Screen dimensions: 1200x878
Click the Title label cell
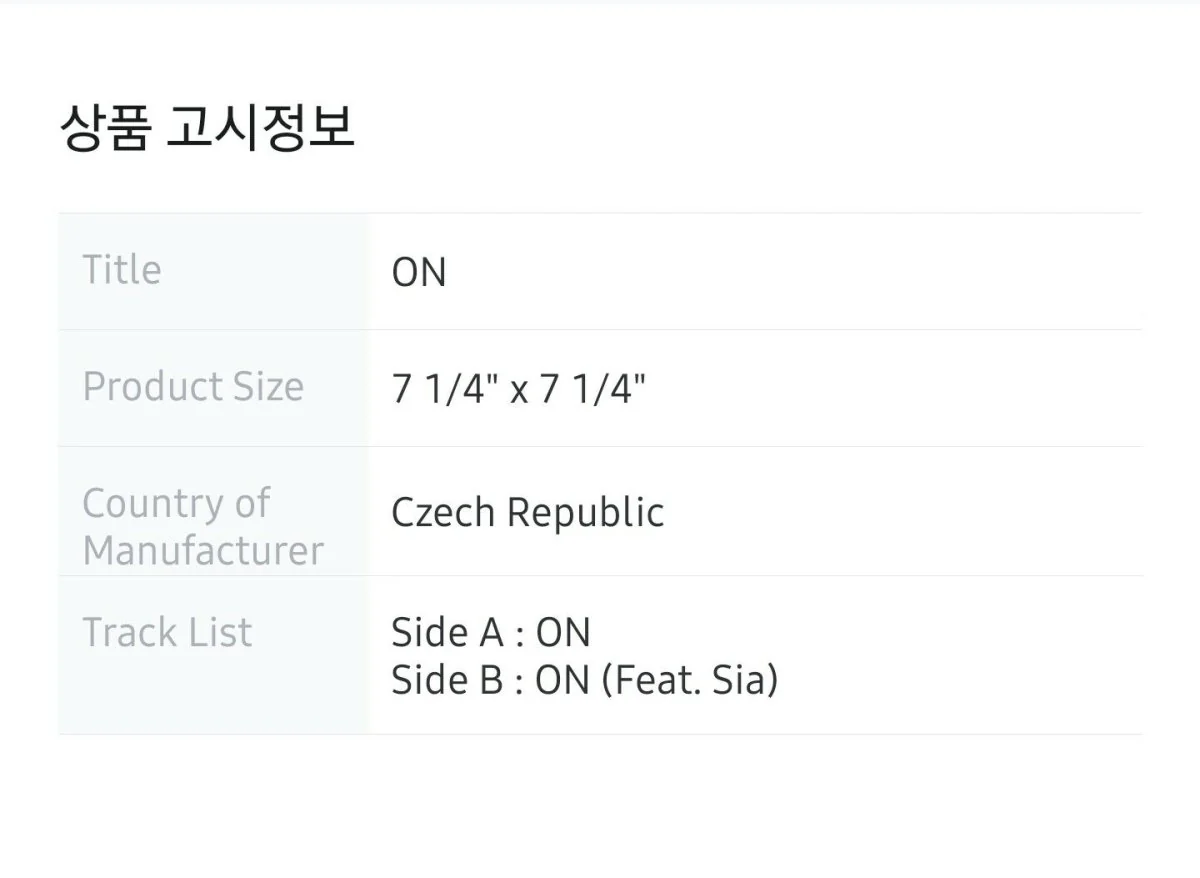(x=121, y=270)
